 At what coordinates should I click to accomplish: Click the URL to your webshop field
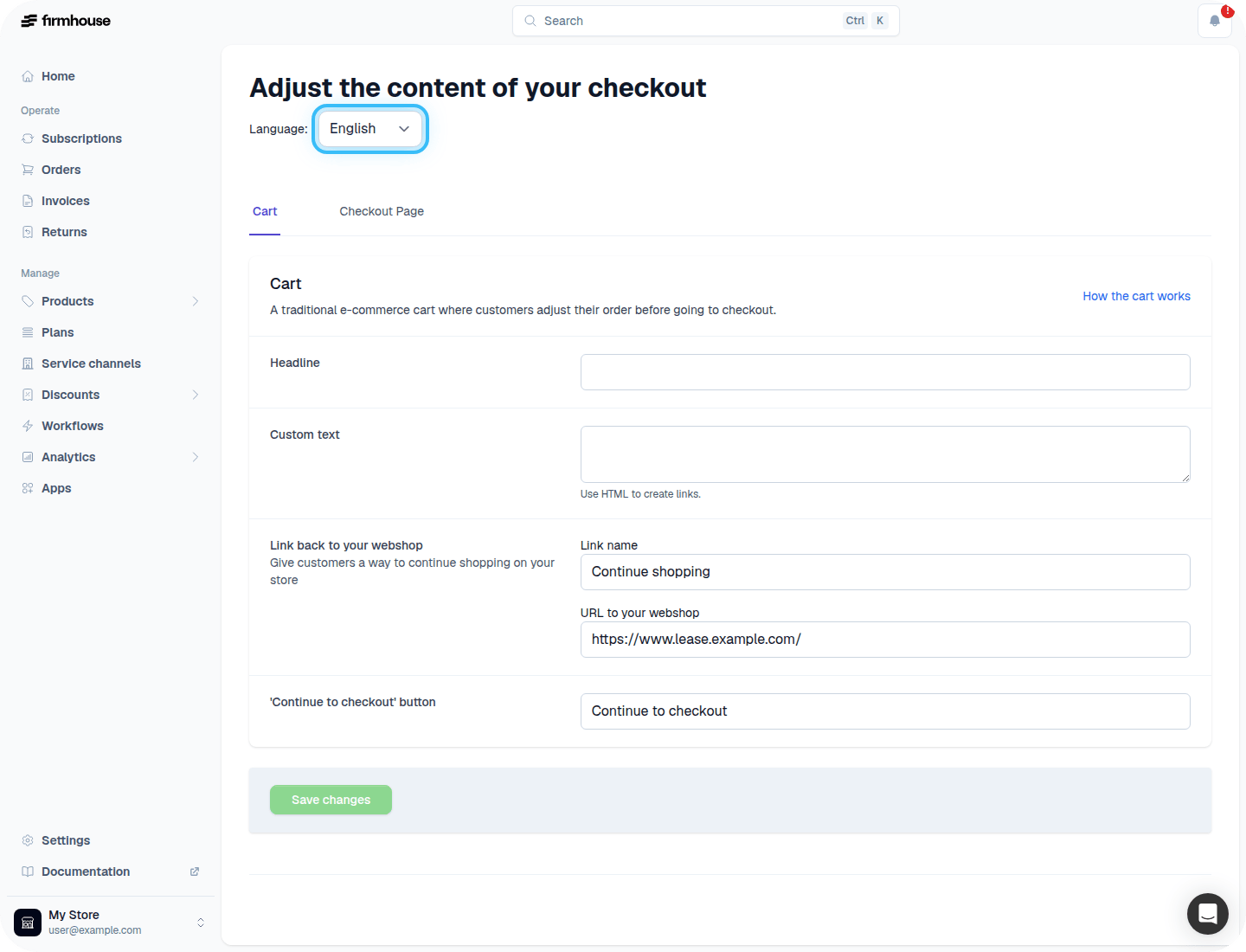click(x=885, y=640)
